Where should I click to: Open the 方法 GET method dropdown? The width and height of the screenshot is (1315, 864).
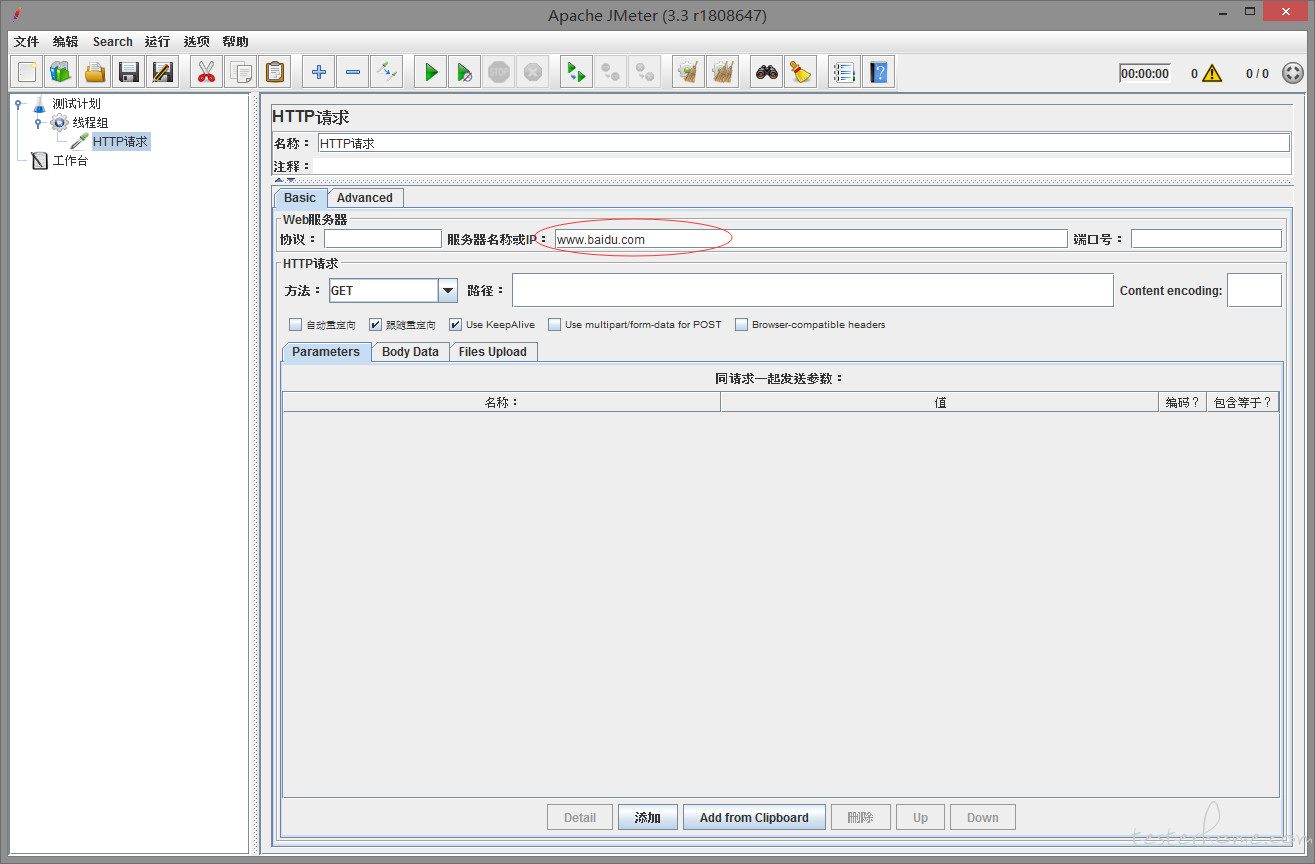(448, 290)
